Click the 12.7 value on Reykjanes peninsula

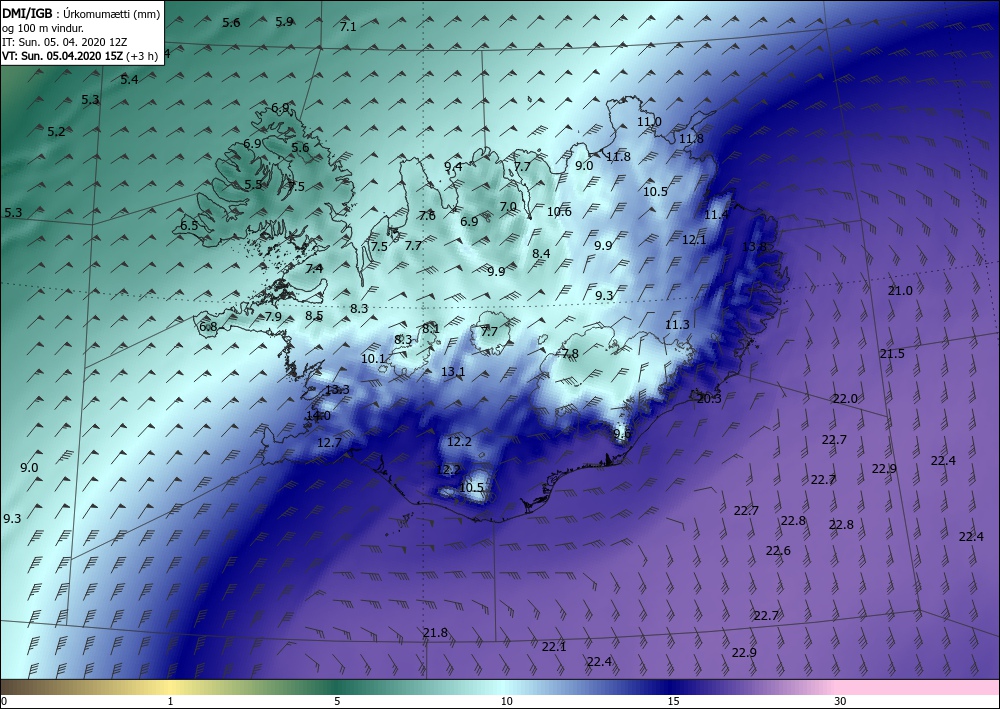(x=329, y=442)
